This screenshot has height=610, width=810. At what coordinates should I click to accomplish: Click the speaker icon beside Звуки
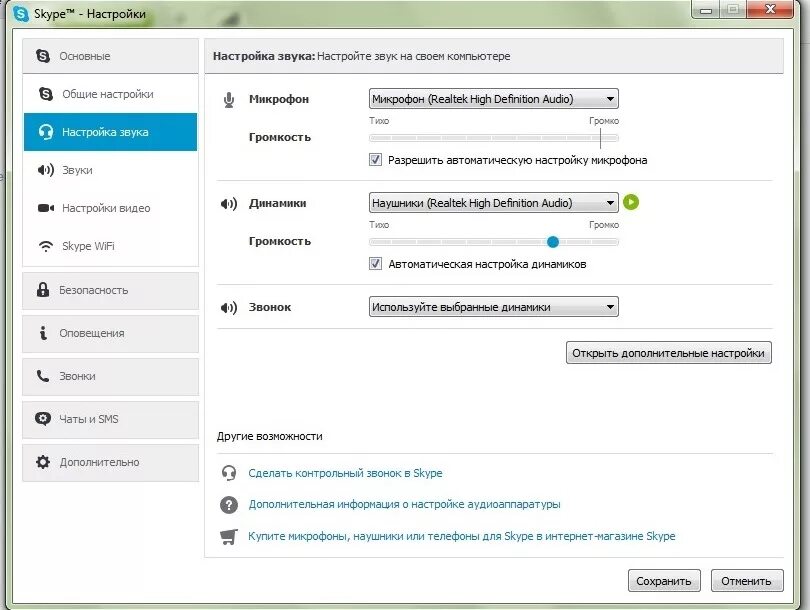click(x=46, y=170)
